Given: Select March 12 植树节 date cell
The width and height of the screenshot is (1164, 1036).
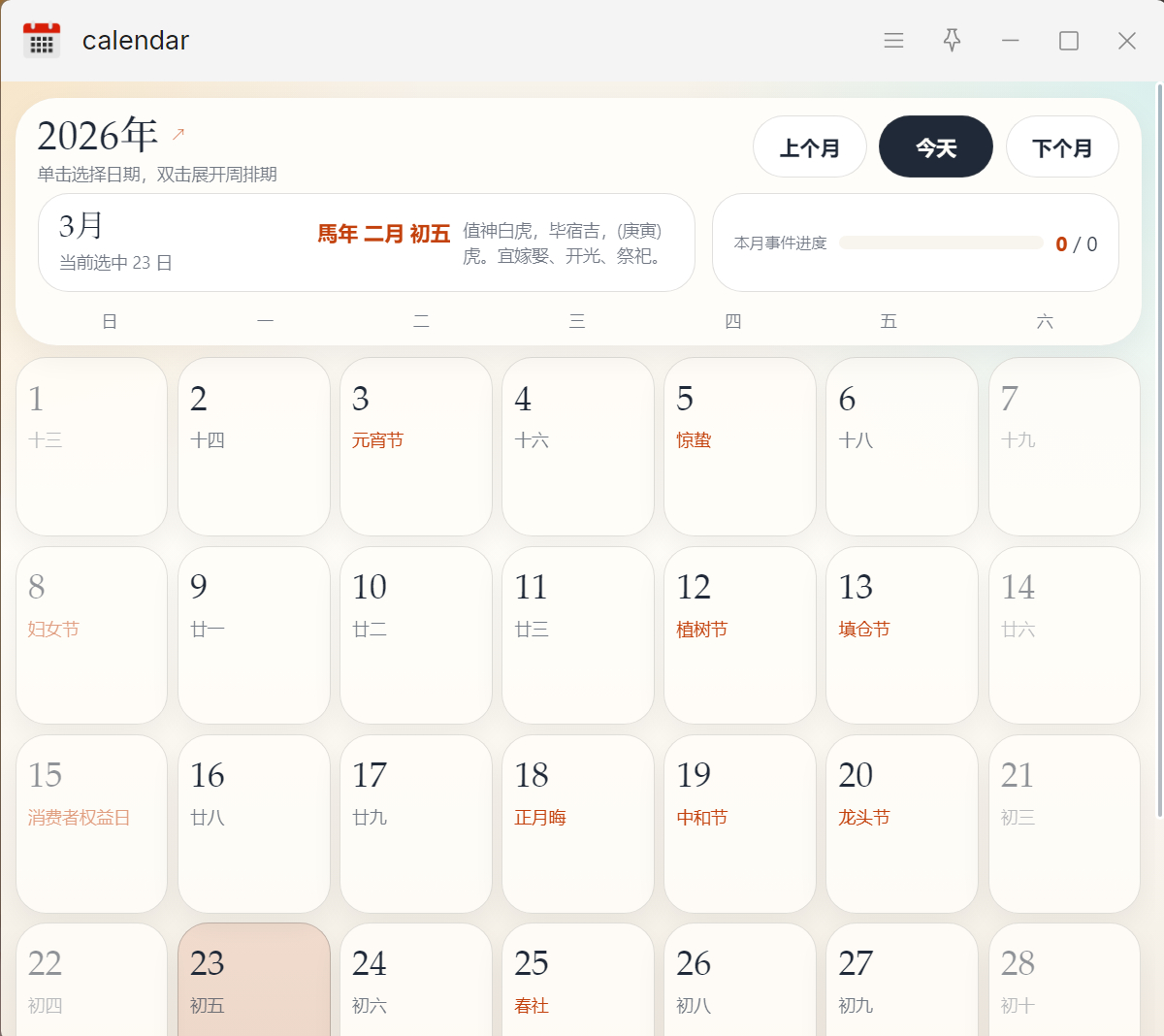Looking at the screenshot, I should point(739,634).
